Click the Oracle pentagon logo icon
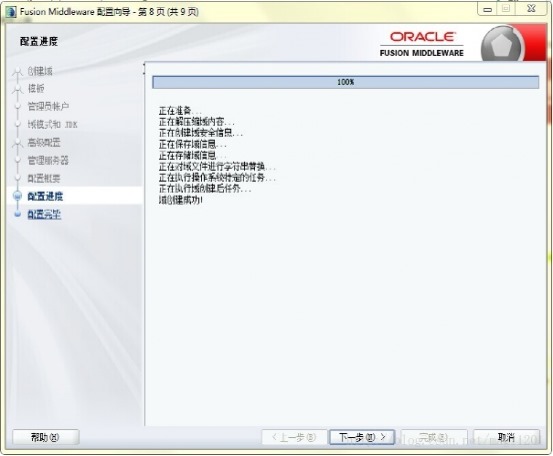This screenshot has height=456, width=553. coord(501,45)
